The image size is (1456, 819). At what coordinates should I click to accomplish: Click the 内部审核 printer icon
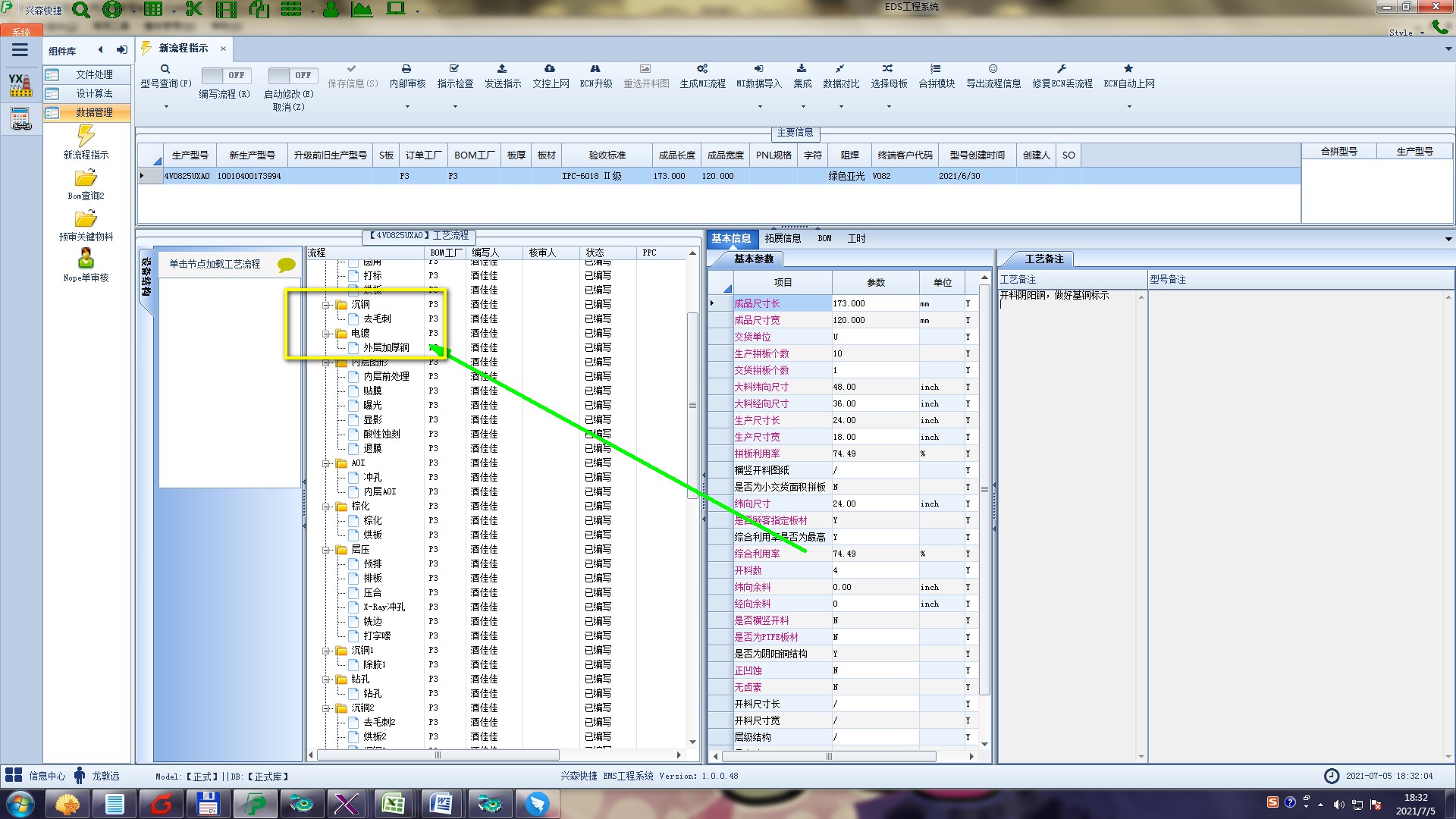(406, 69)
